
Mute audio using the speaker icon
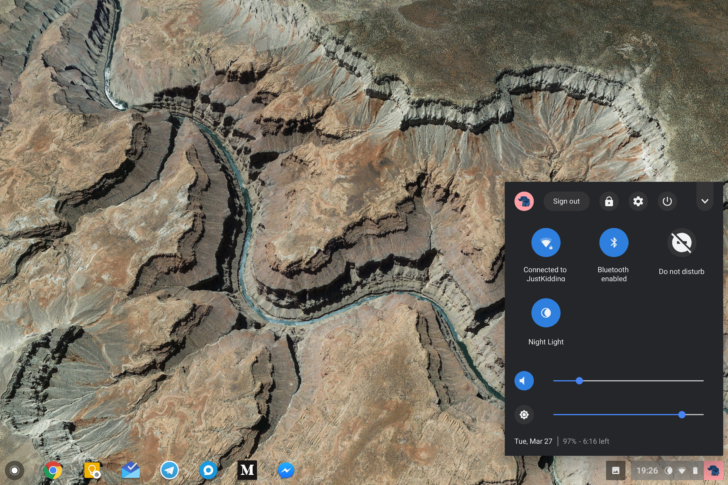click(x=524, y=380)
